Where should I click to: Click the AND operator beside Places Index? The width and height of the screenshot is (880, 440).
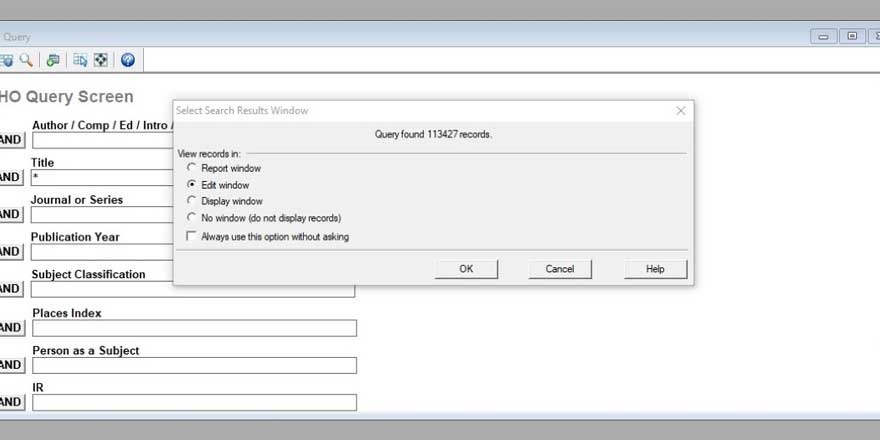[x=10, y=328]
